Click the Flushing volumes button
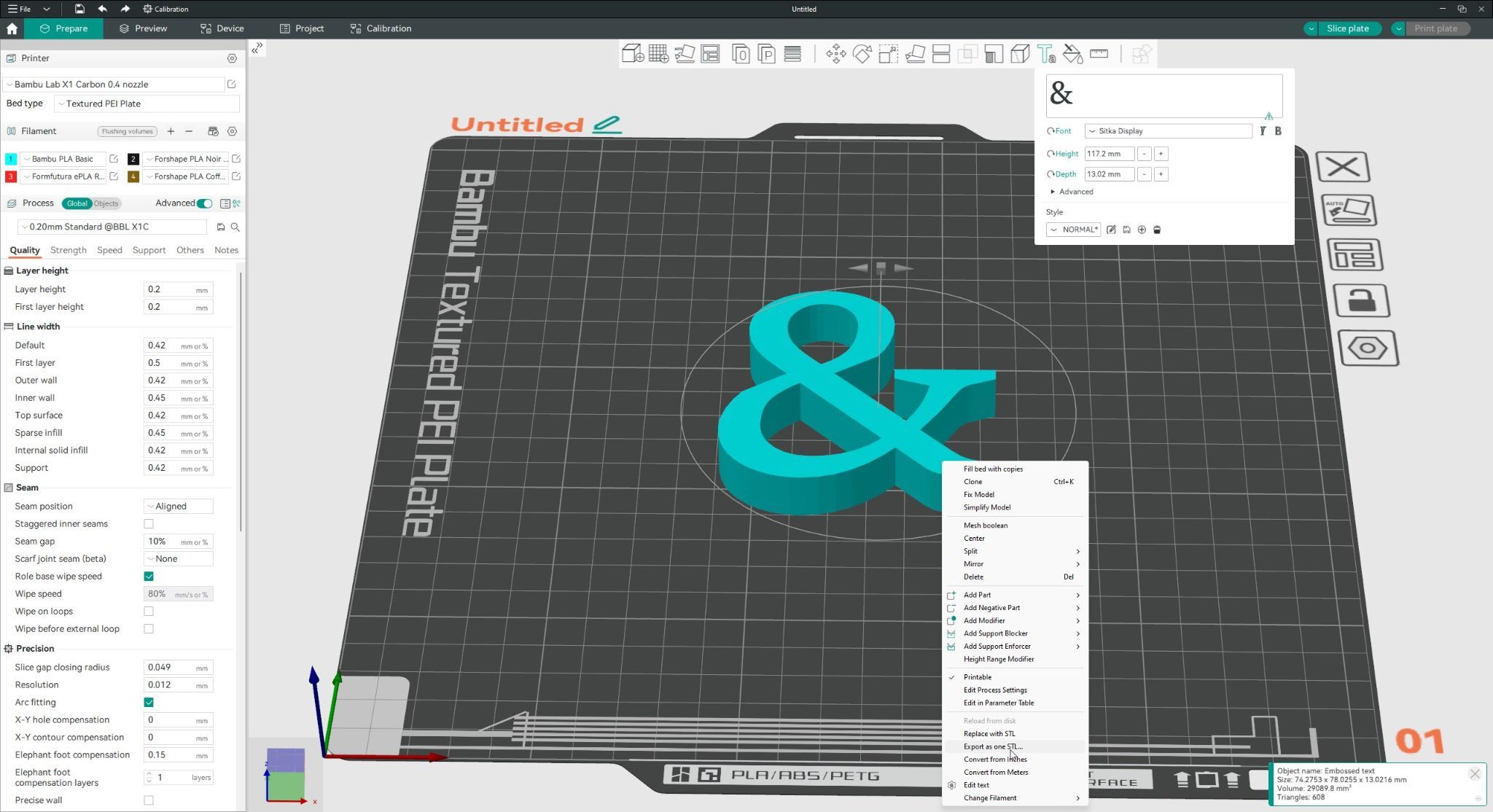Image resolution: width=1493 pixels, height=812 pixels. tap(128, 131)
